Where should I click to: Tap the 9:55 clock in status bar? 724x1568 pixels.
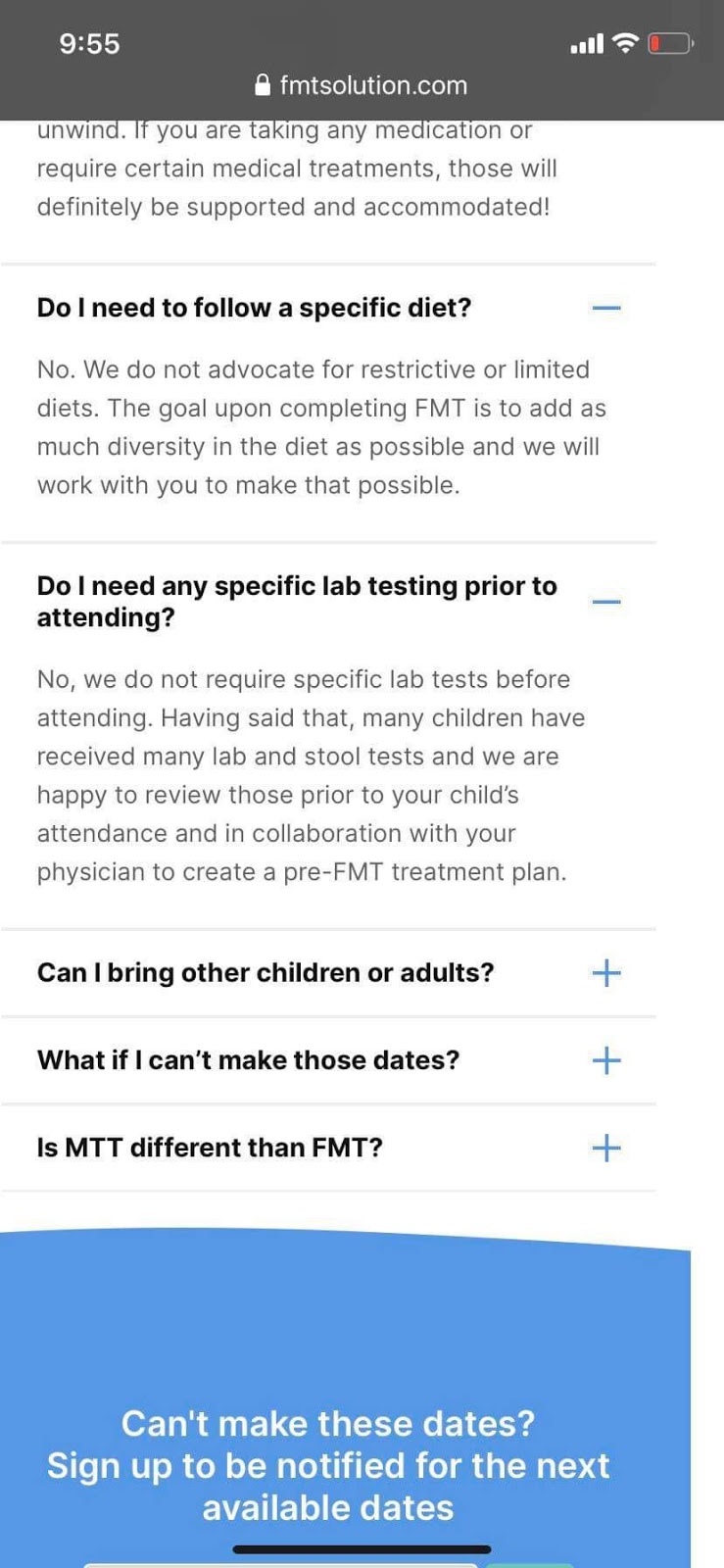pos(89,44)
